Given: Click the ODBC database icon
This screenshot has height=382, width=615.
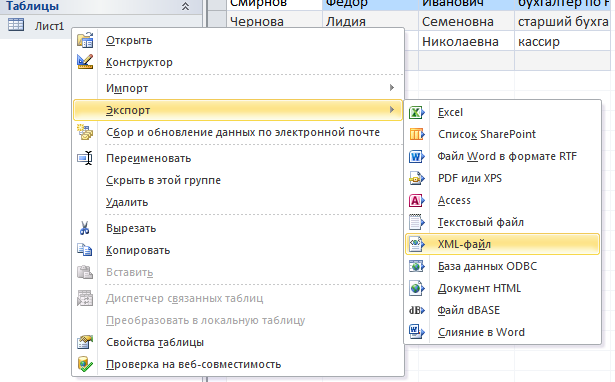Looking at the screenshot, I should click(x=417, y=266).
